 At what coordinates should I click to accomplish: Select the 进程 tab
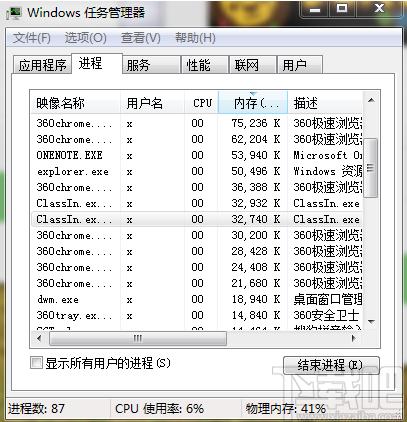[x=97, y=63]
